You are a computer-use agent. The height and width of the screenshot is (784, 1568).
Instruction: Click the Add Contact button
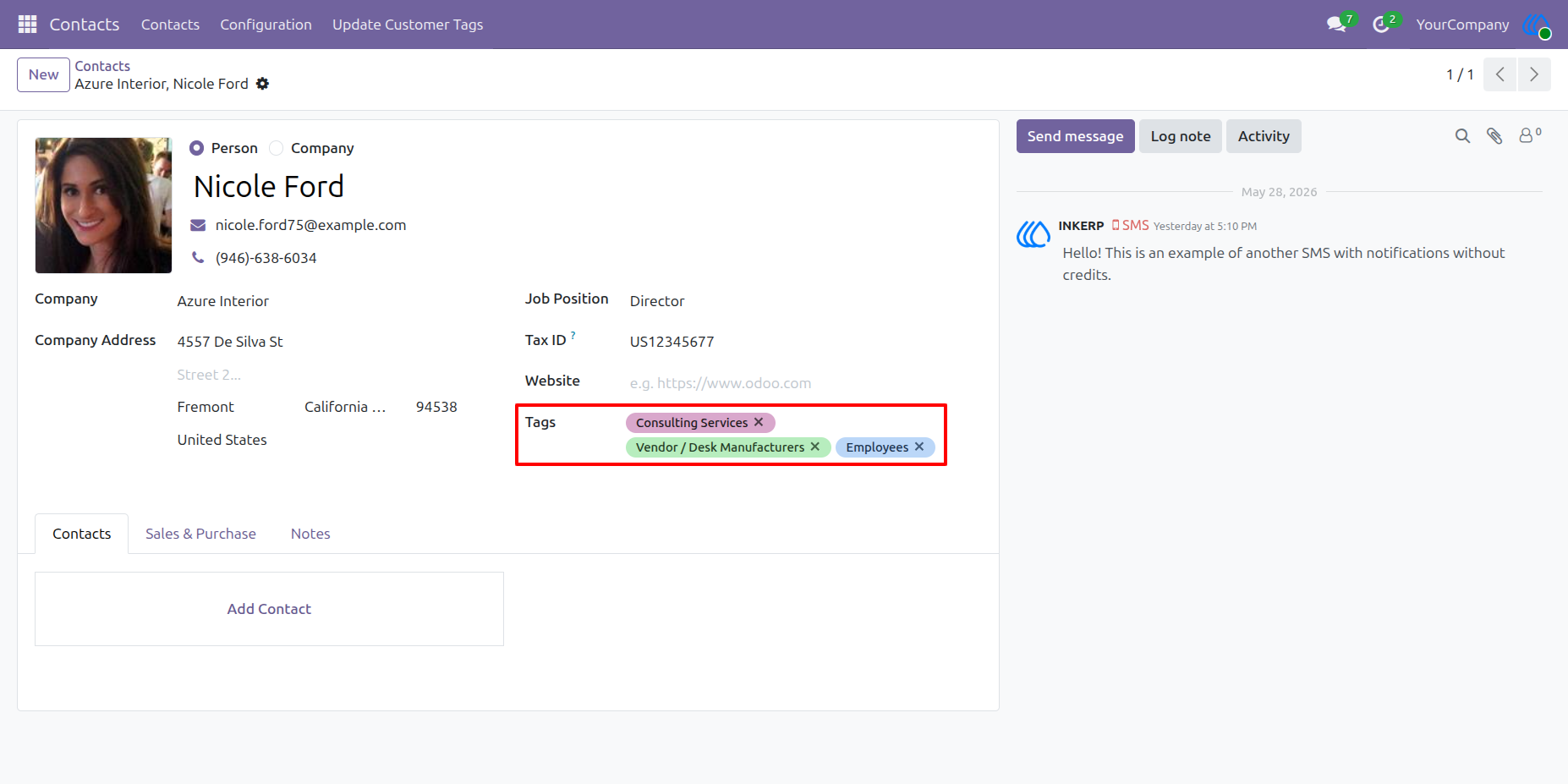click(269, 609)
